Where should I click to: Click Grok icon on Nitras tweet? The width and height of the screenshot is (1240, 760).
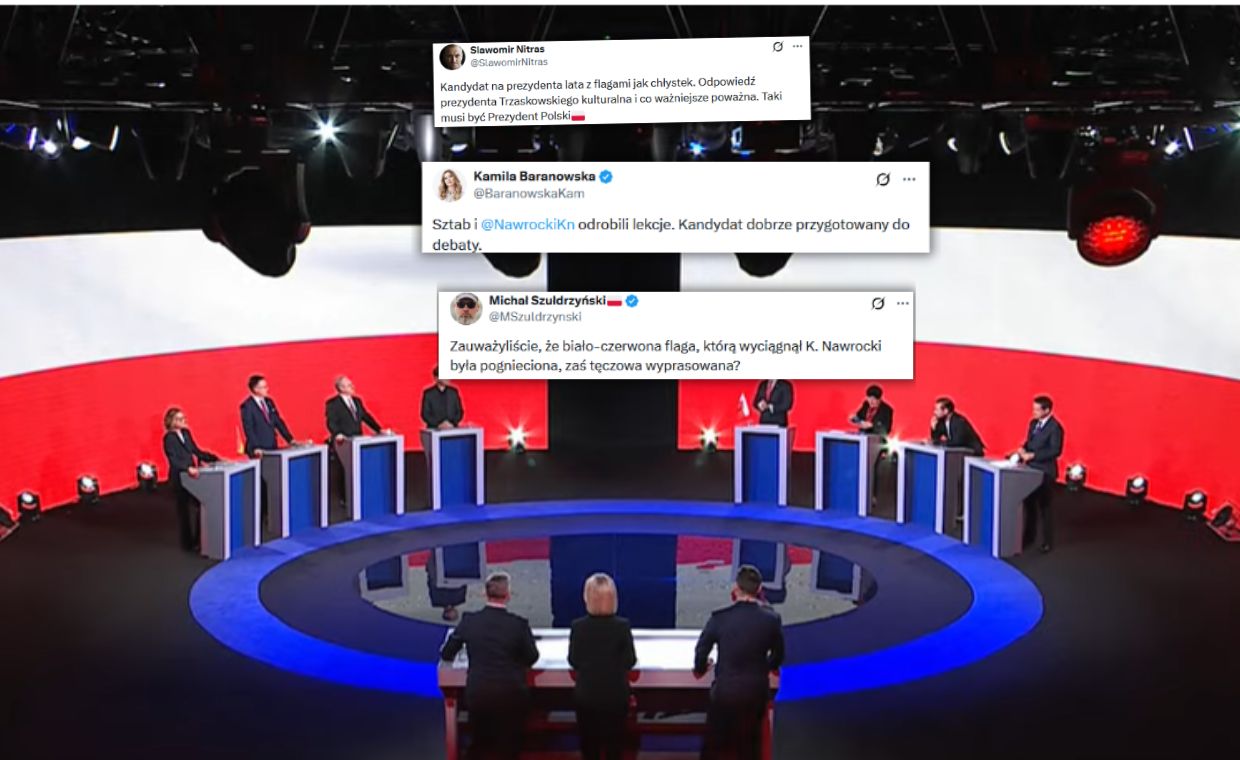click(x=778, y=46)
